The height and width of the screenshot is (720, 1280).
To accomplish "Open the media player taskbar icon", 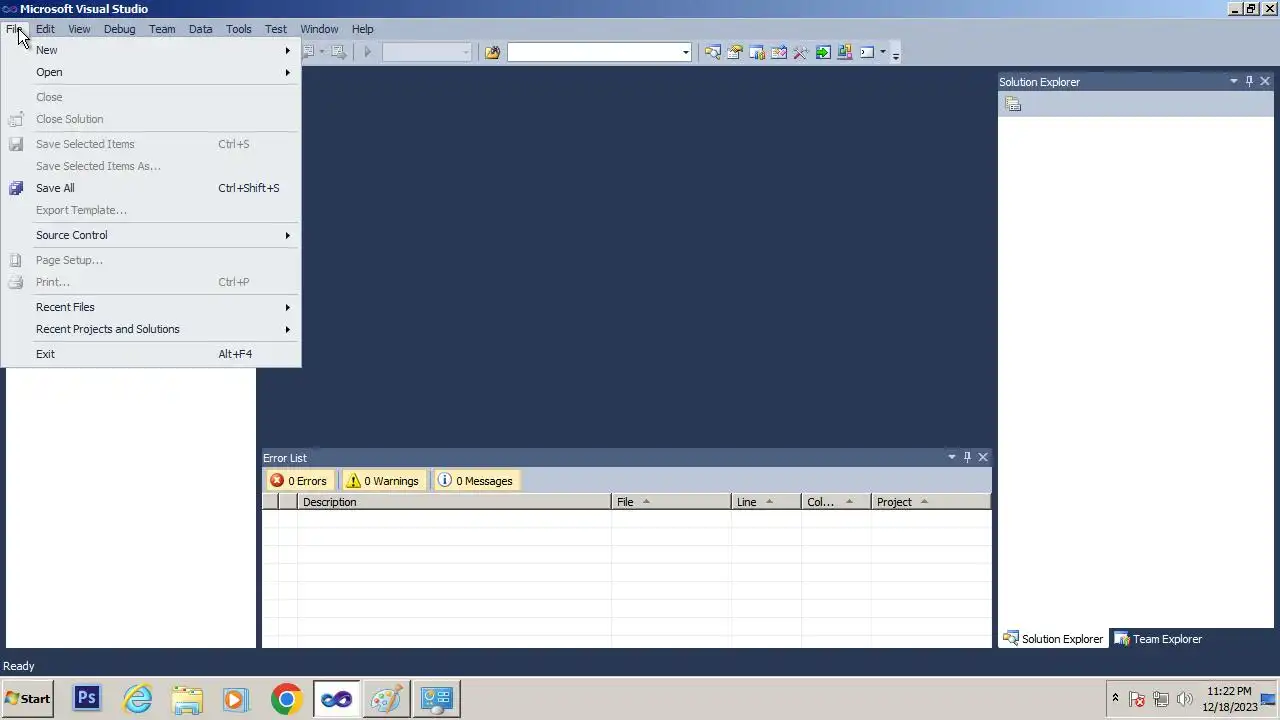I will pos(236,699).
